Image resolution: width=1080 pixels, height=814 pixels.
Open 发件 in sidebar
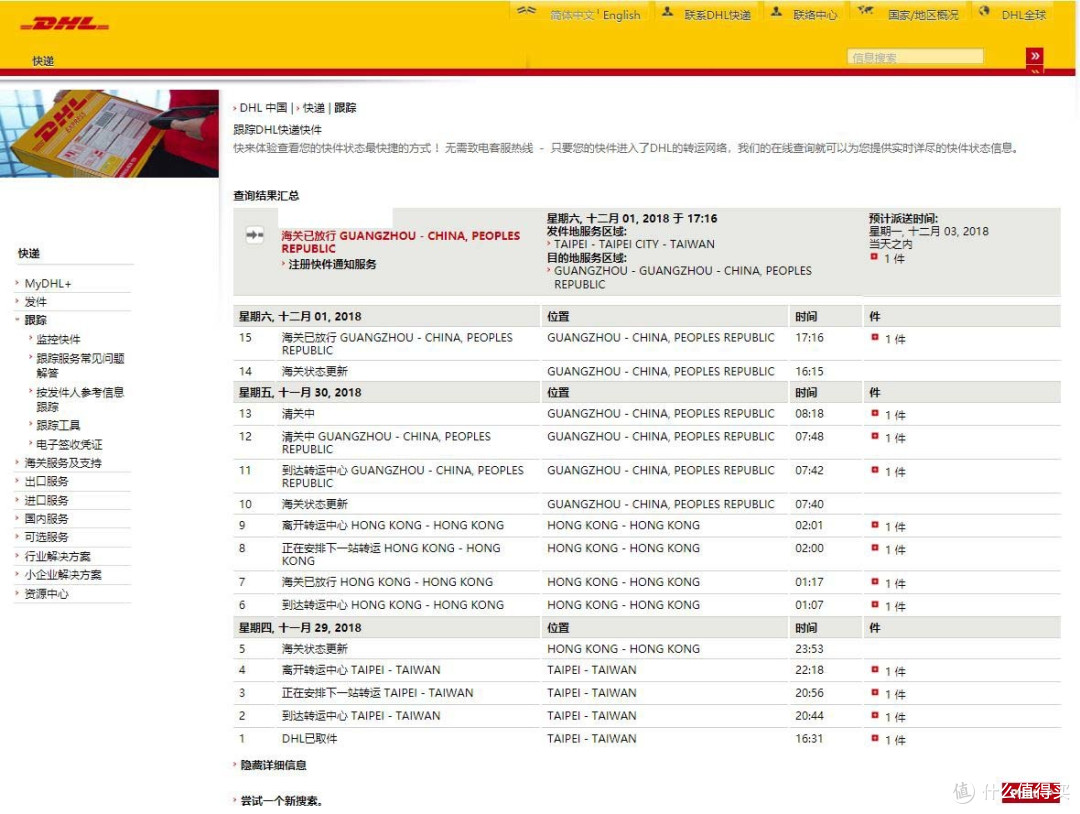35,302
